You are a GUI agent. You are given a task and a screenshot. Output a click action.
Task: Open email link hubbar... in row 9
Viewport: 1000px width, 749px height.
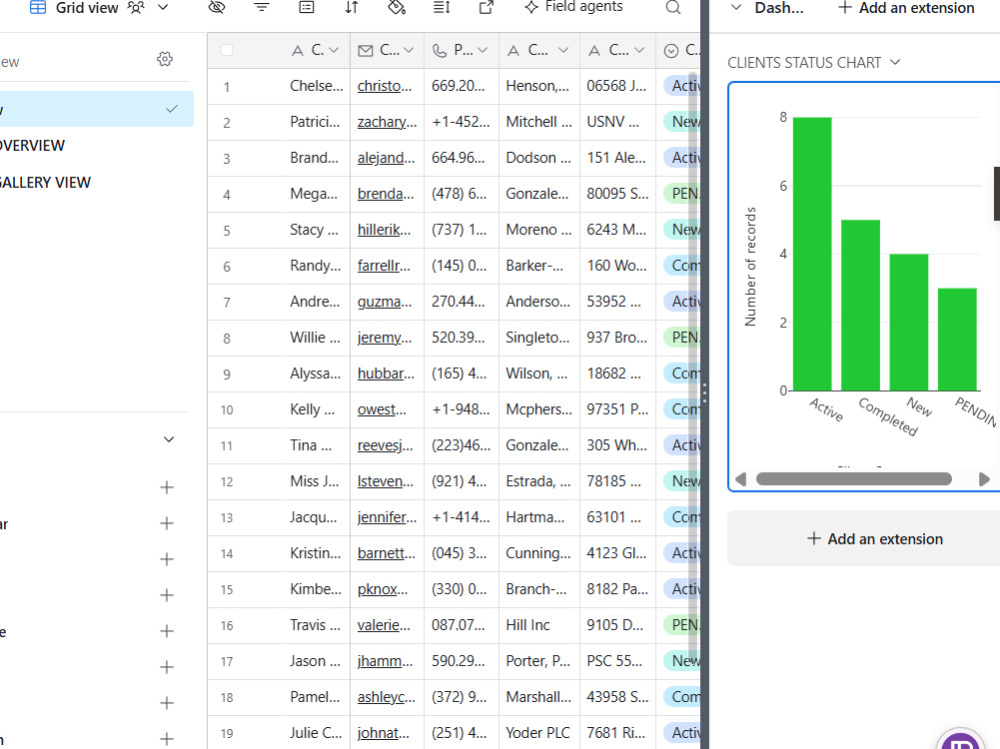click(x=386, y=373)
